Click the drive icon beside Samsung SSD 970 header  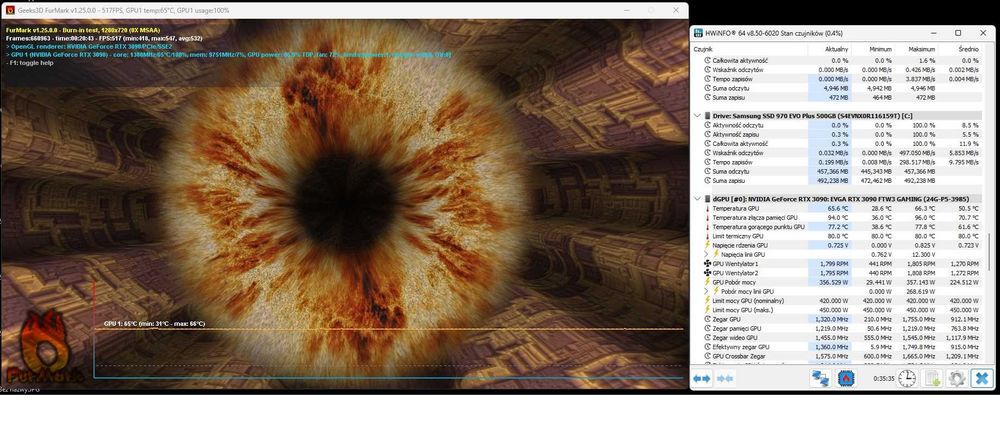(707, 115)
